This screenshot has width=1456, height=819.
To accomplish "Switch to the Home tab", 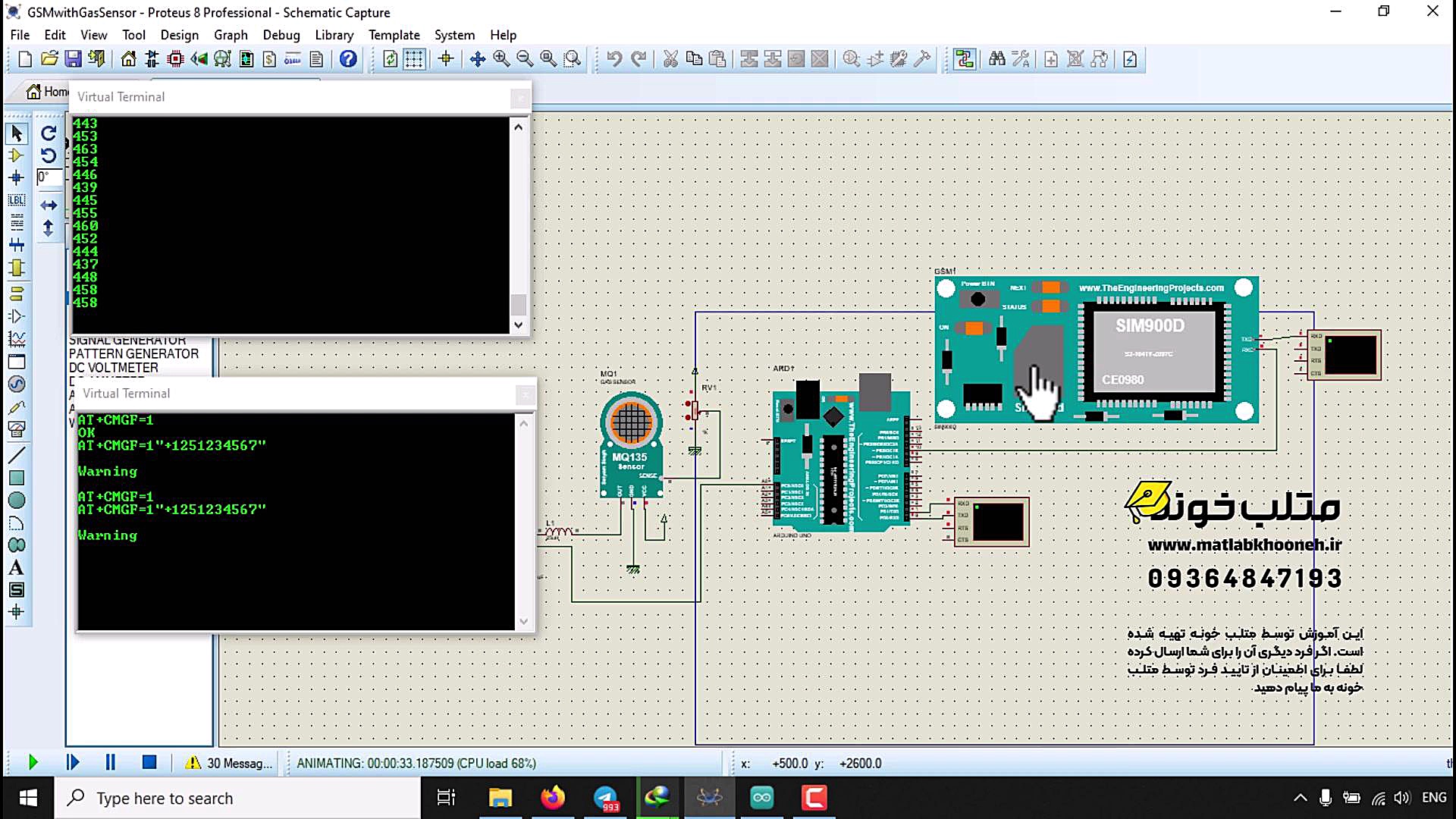I will (47, 92).
